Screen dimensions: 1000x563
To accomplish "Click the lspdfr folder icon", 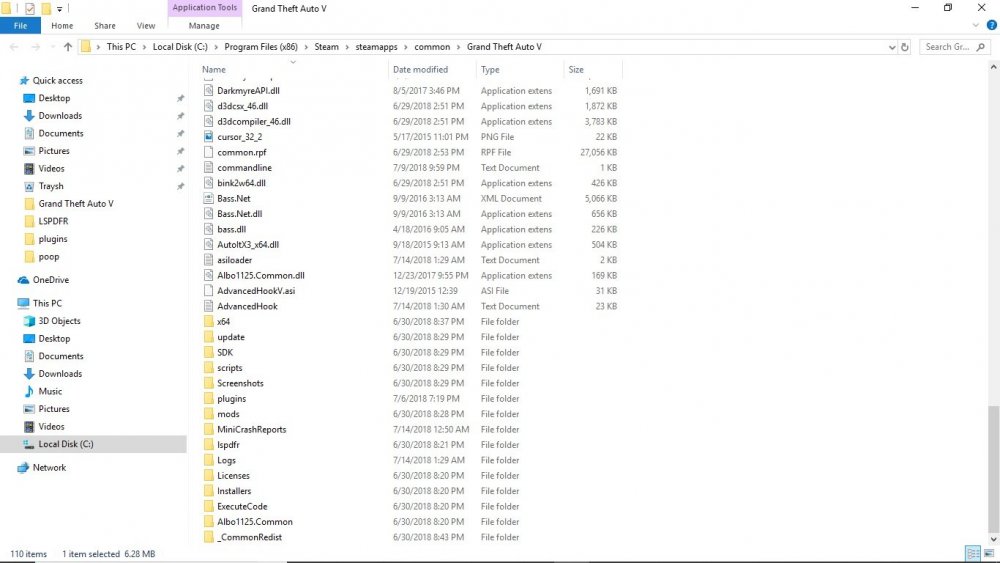I will [x=208, y=444].
